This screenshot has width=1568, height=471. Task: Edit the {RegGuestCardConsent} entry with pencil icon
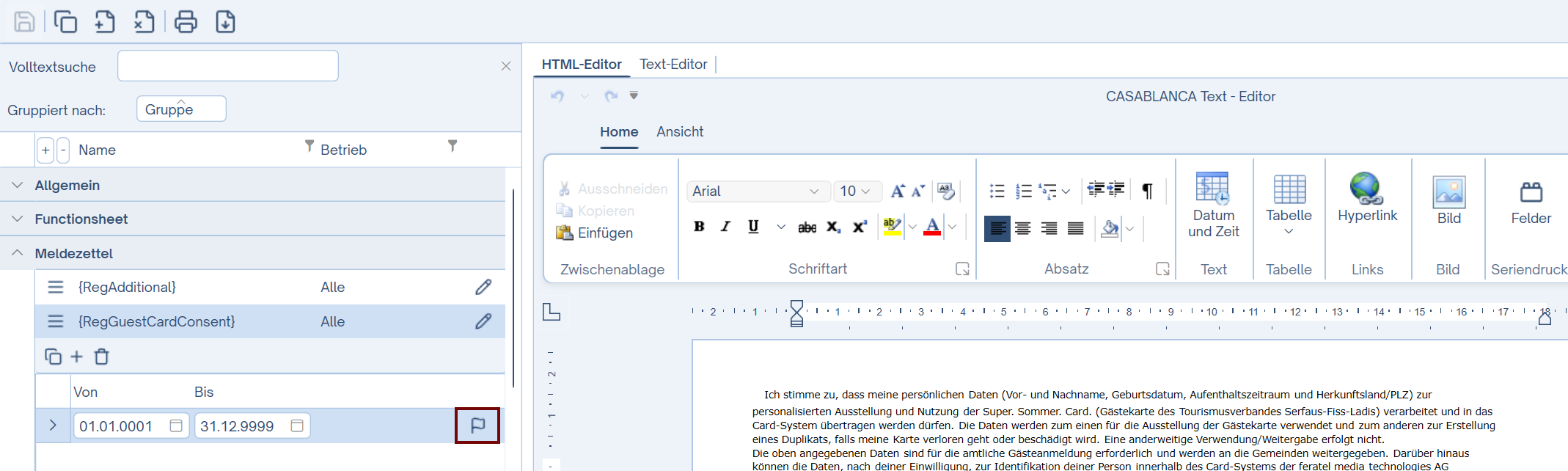483,321
